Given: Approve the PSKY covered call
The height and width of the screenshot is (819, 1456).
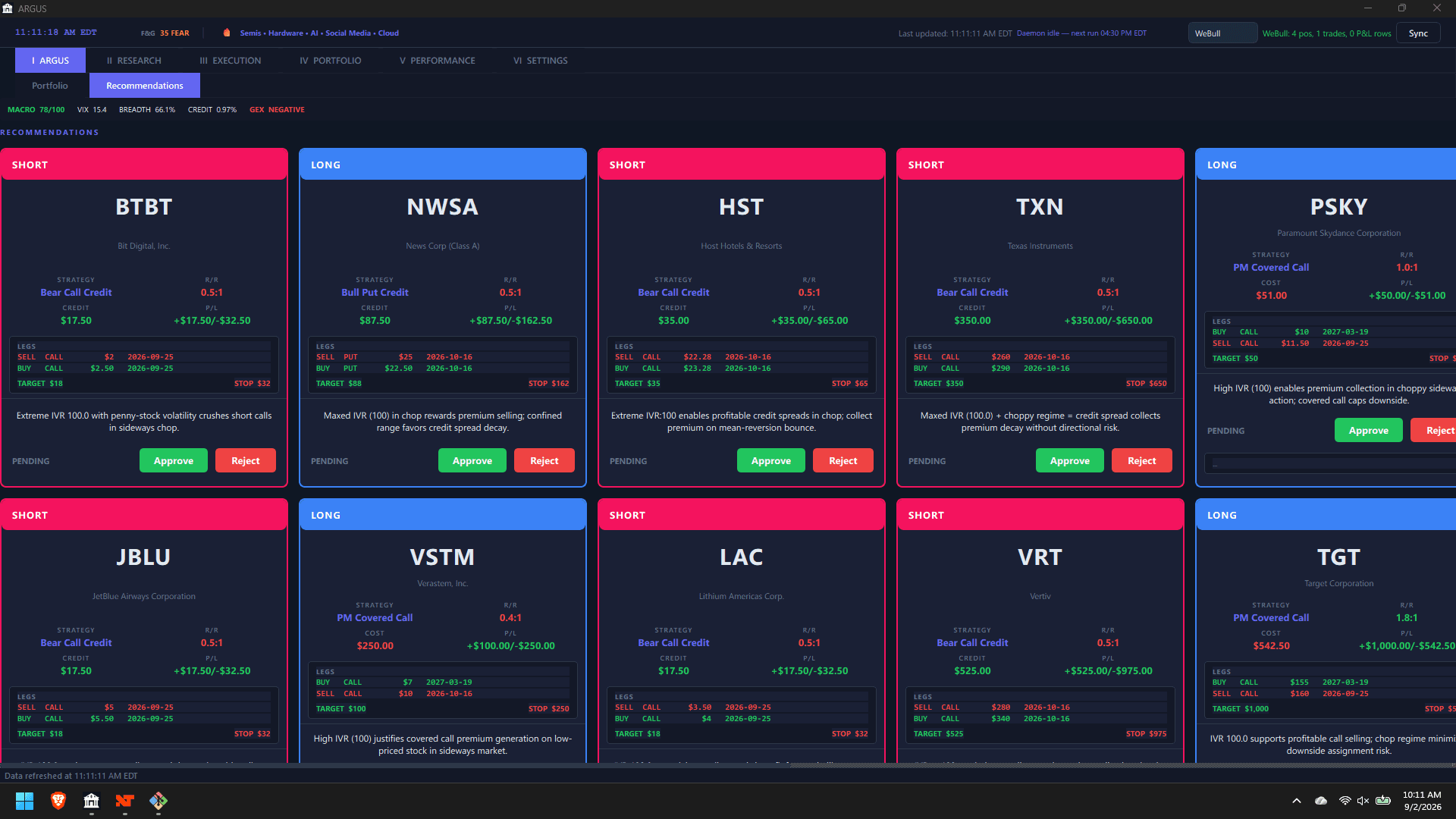Looking at the screenshot, I should (1369, 430).
